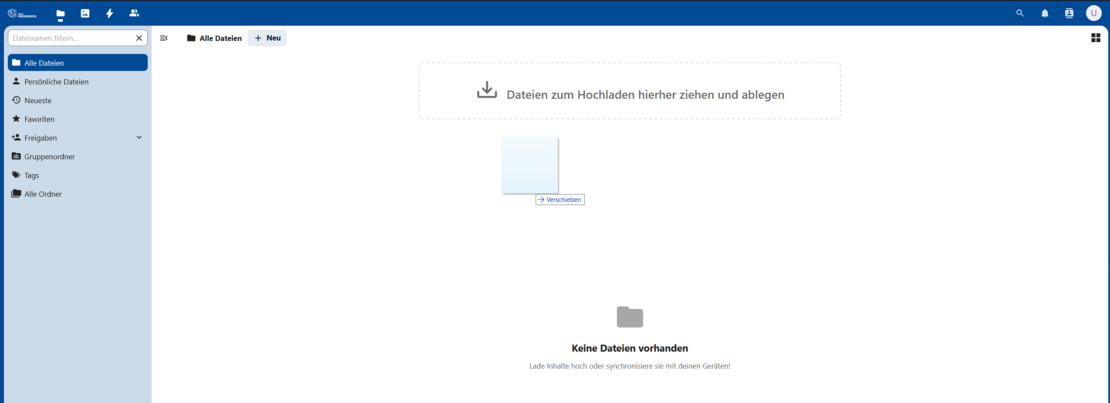Select Persönliche Dateien in sidebar
Screen dimensions: 1110x403
(56, 82)
